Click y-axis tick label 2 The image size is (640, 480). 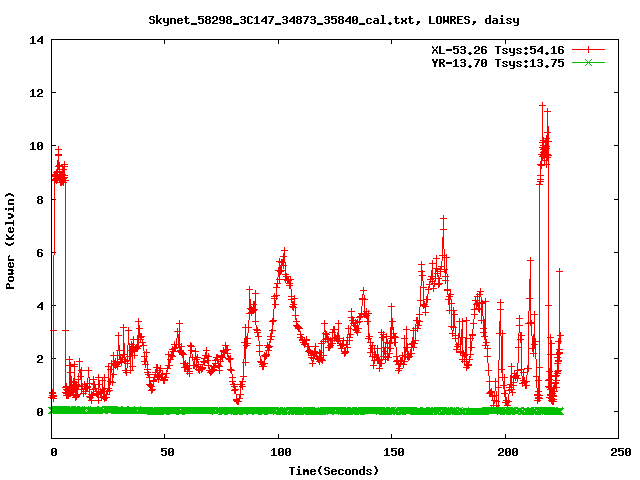click(x=40, y=359)
